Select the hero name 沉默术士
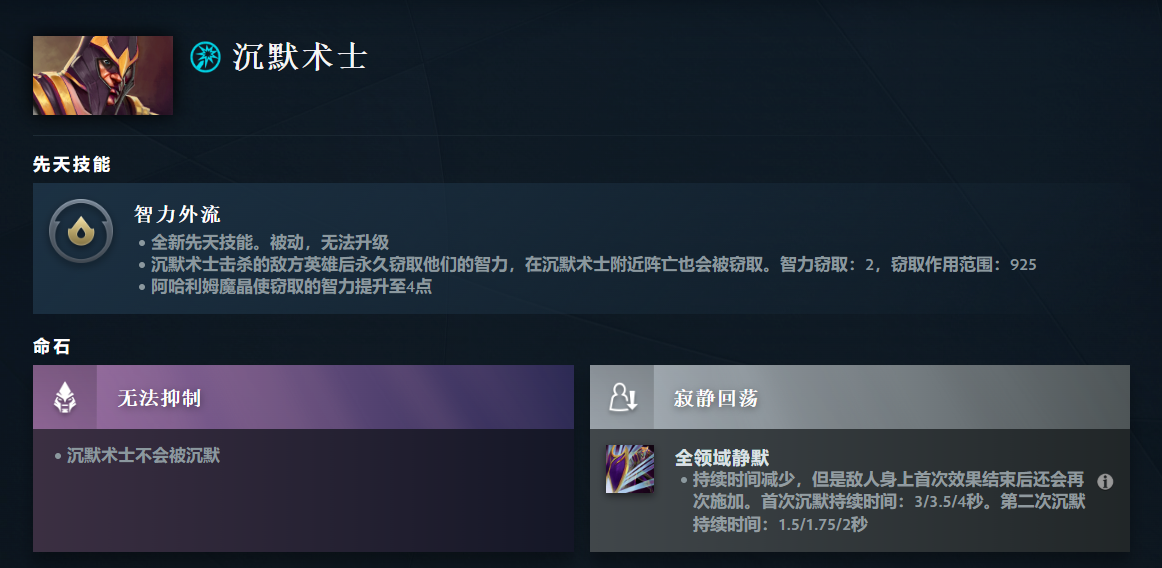 (300, 57)
